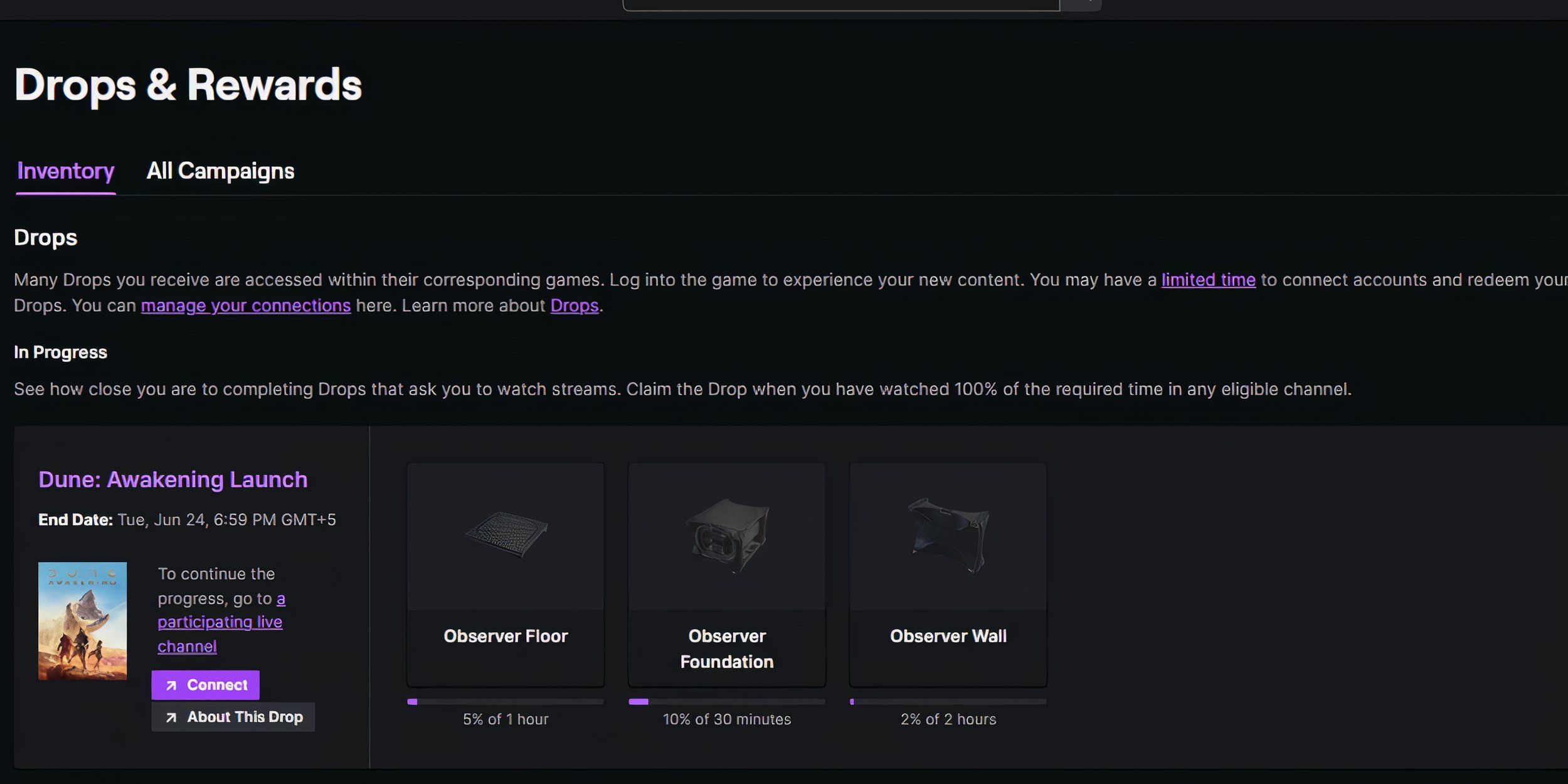Image resolution: width=1568 pixels, height=784 pixels.
Task: Open the Dune Awakening game cover art
Action: [x=82, y=621]
